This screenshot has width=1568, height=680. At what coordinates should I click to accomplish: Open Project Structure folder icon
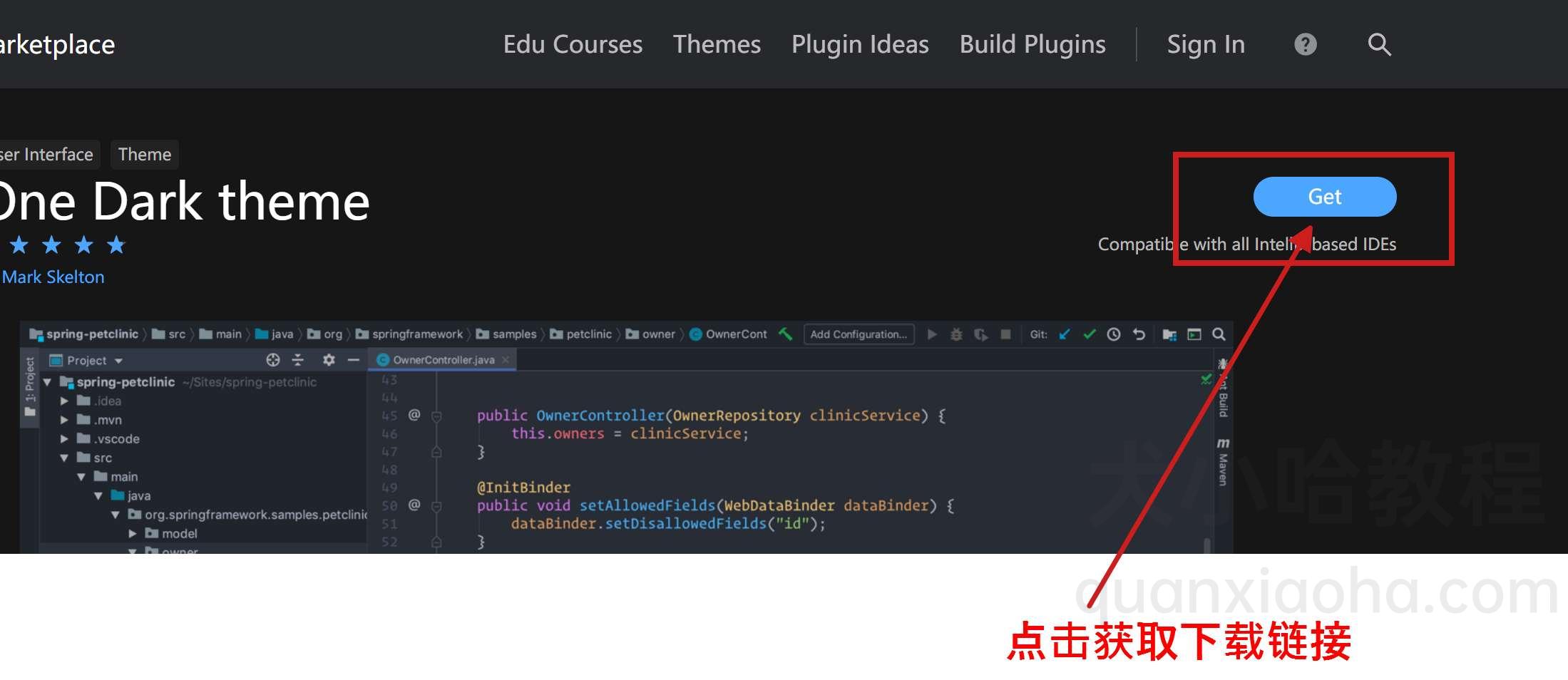pos(1169,334)
